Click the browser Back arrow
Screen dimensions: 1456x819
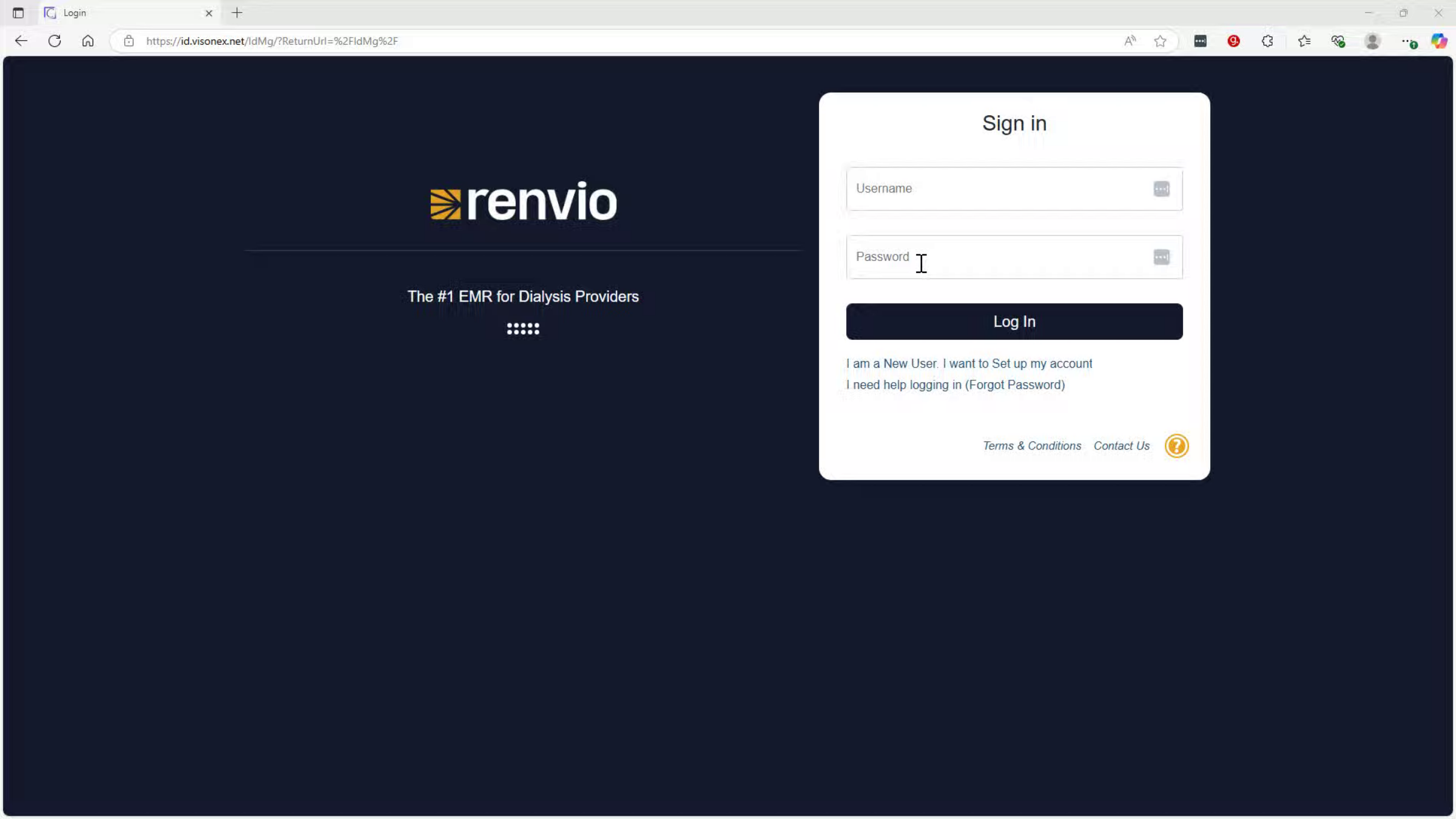pyautogui.click(x=21, y=41)
